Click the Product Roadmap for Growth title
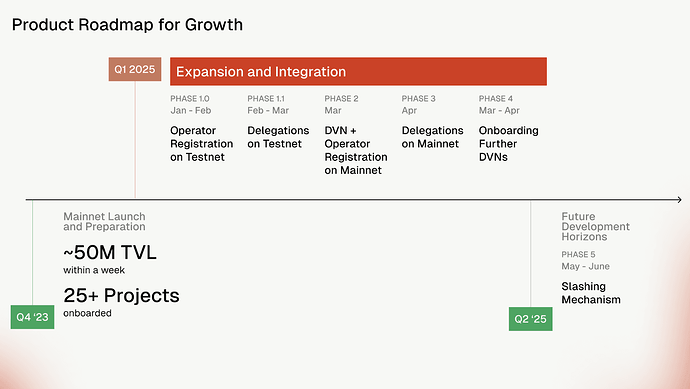Screen dimensions: 690x389 click(127, 25)
